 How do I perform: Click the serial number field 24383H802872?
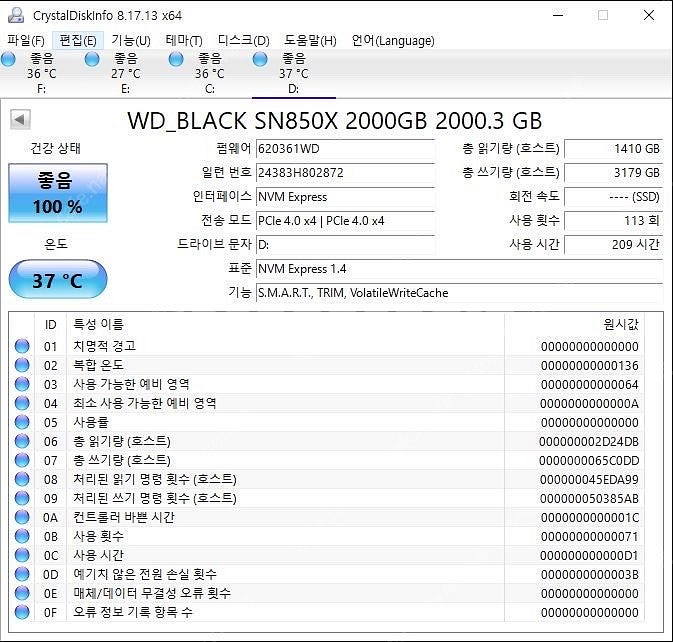345,173
